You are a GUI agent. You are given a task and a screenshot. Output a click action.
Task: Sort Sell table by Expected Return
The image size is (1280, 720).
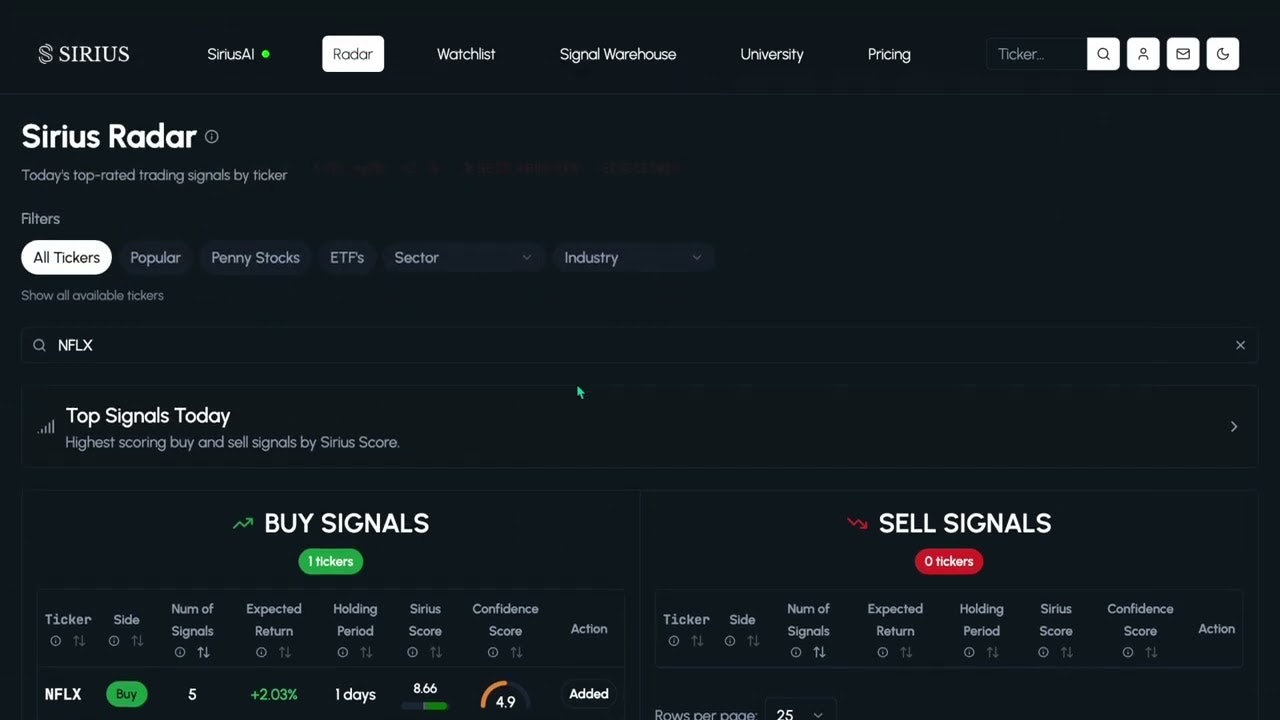(x=906, y=652)
